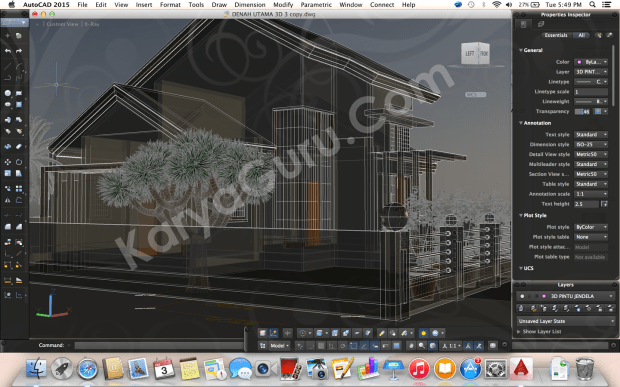620x387 pixels.
Task: Select the Erase tool
Action: [x=19, y=146]
